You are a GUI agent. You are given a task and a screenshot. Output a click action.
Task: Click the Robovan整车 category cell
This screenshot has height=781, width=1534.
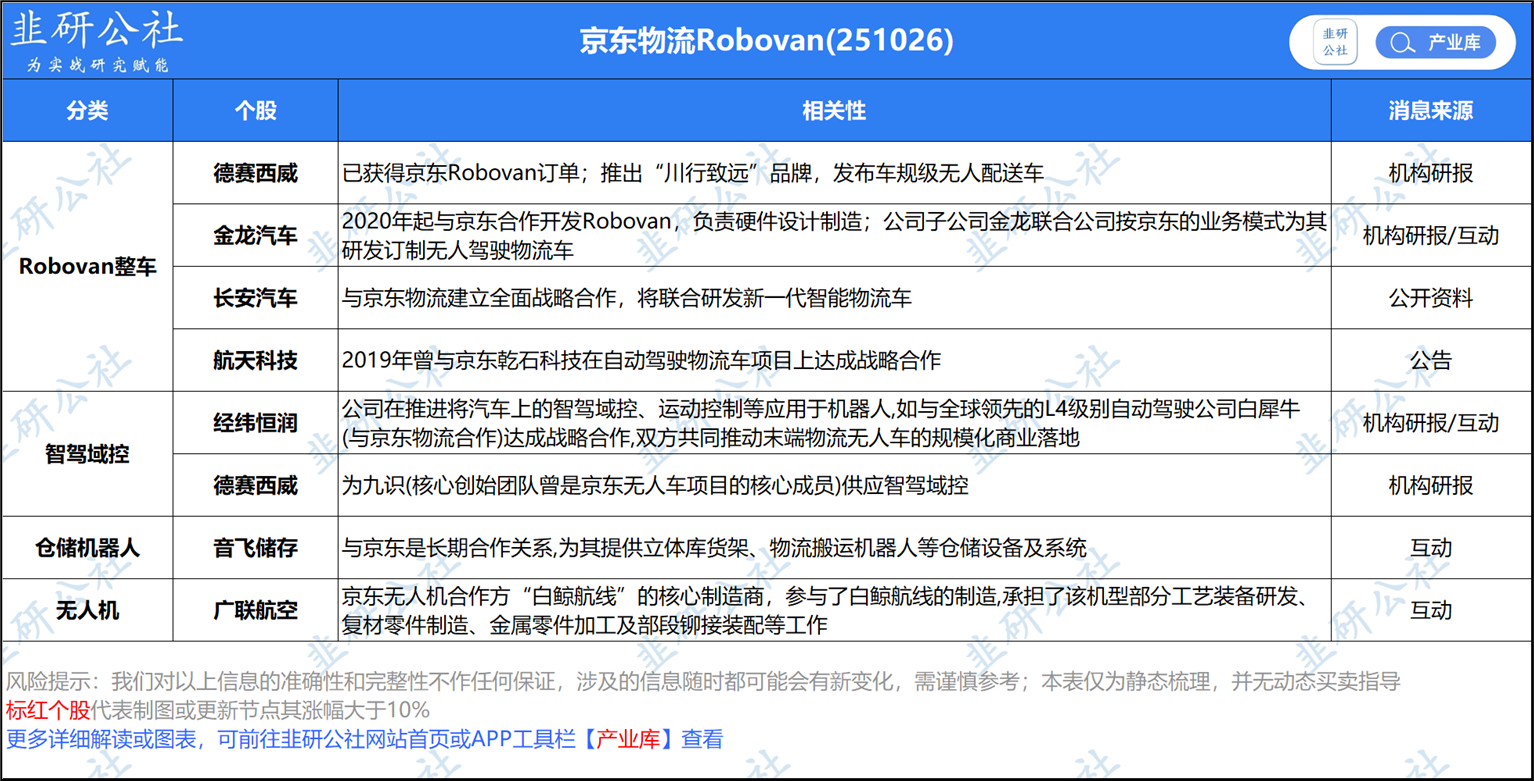[87, 267]
